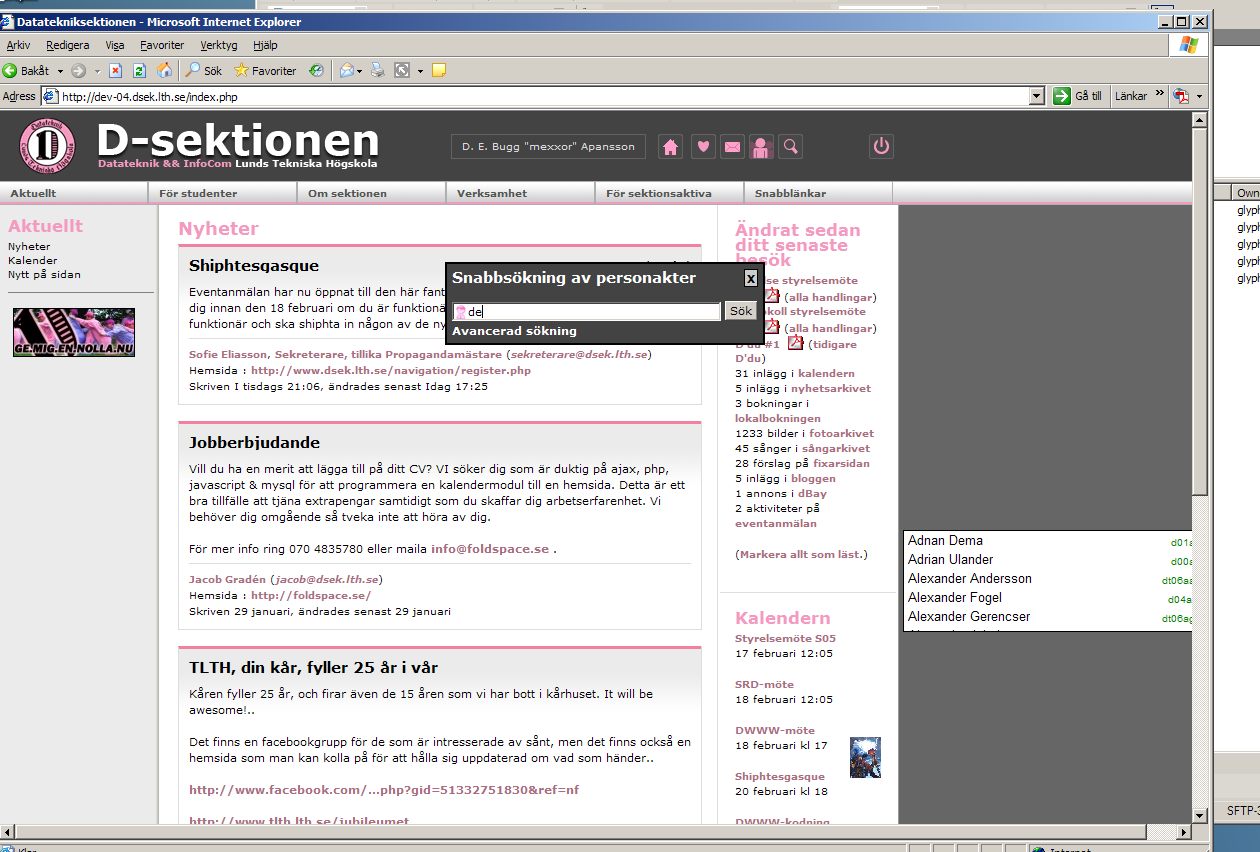Open the Snabblänkar navigation tab
1260x852 pixels.
pyautogui.click(x=819, y=193)
